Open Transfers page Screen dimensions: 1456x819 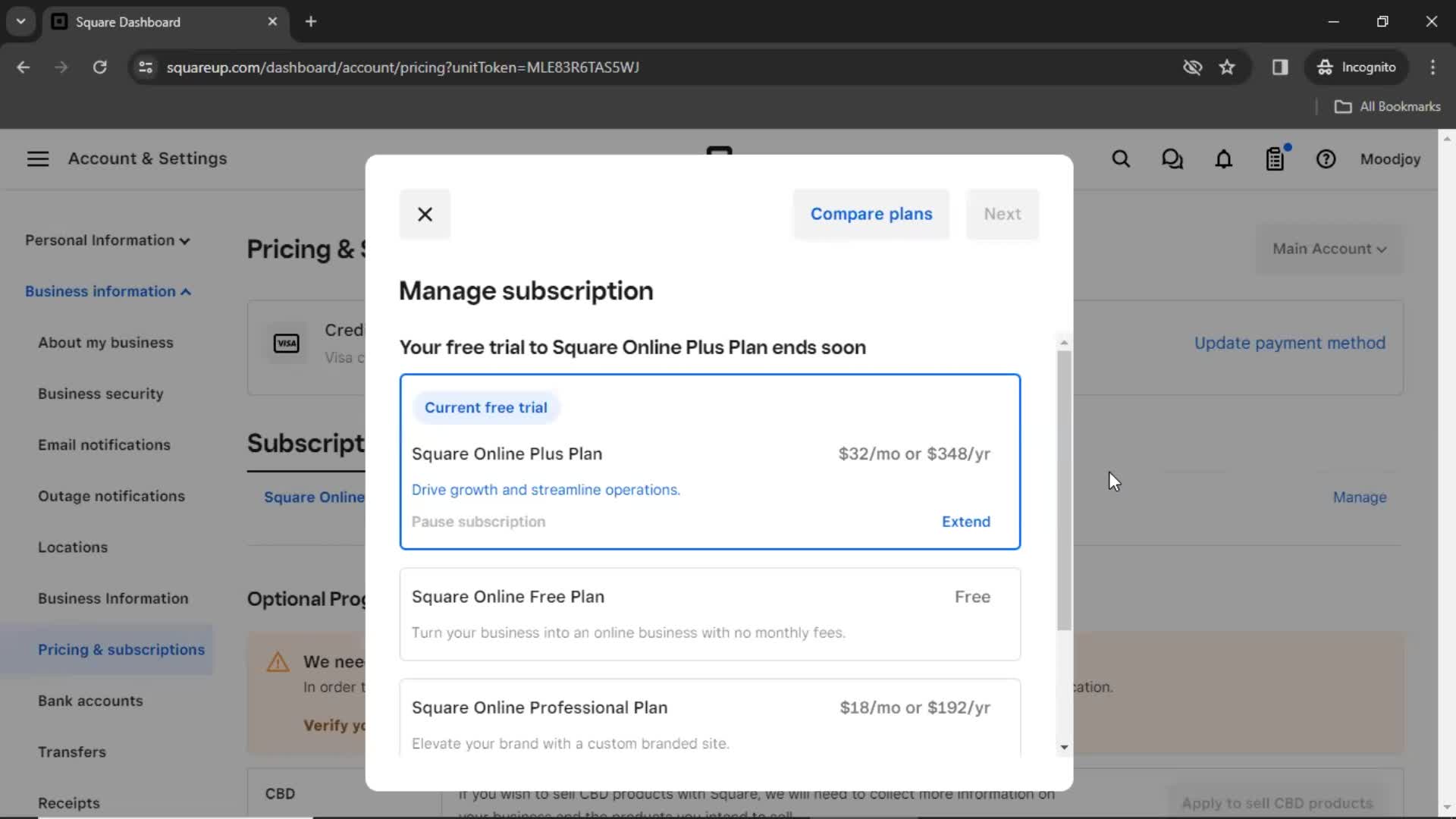point(72,752)
